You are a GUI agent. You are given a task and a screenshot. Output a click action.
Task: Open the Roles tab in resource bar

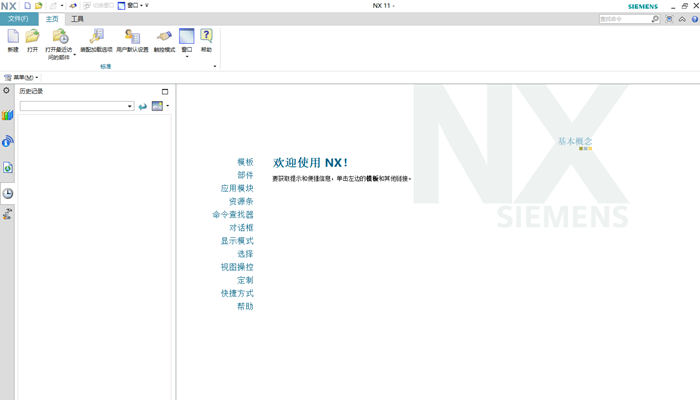click(x=8, y=214)
